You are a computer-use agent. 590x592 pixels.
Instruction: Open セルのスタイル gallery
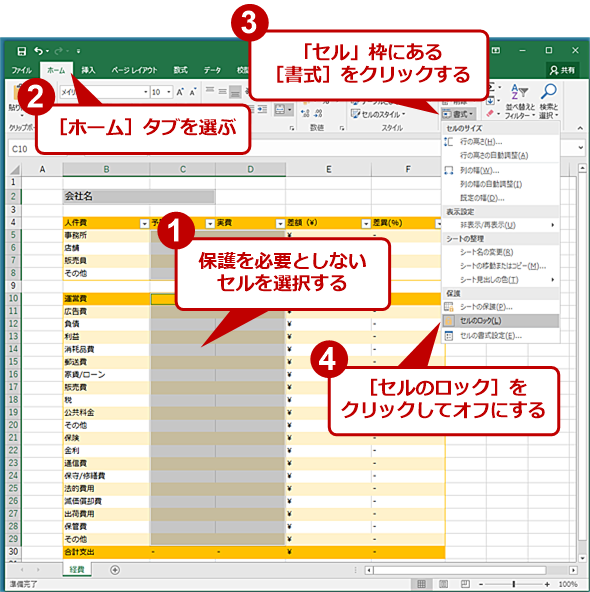click(x=378, y=114)
